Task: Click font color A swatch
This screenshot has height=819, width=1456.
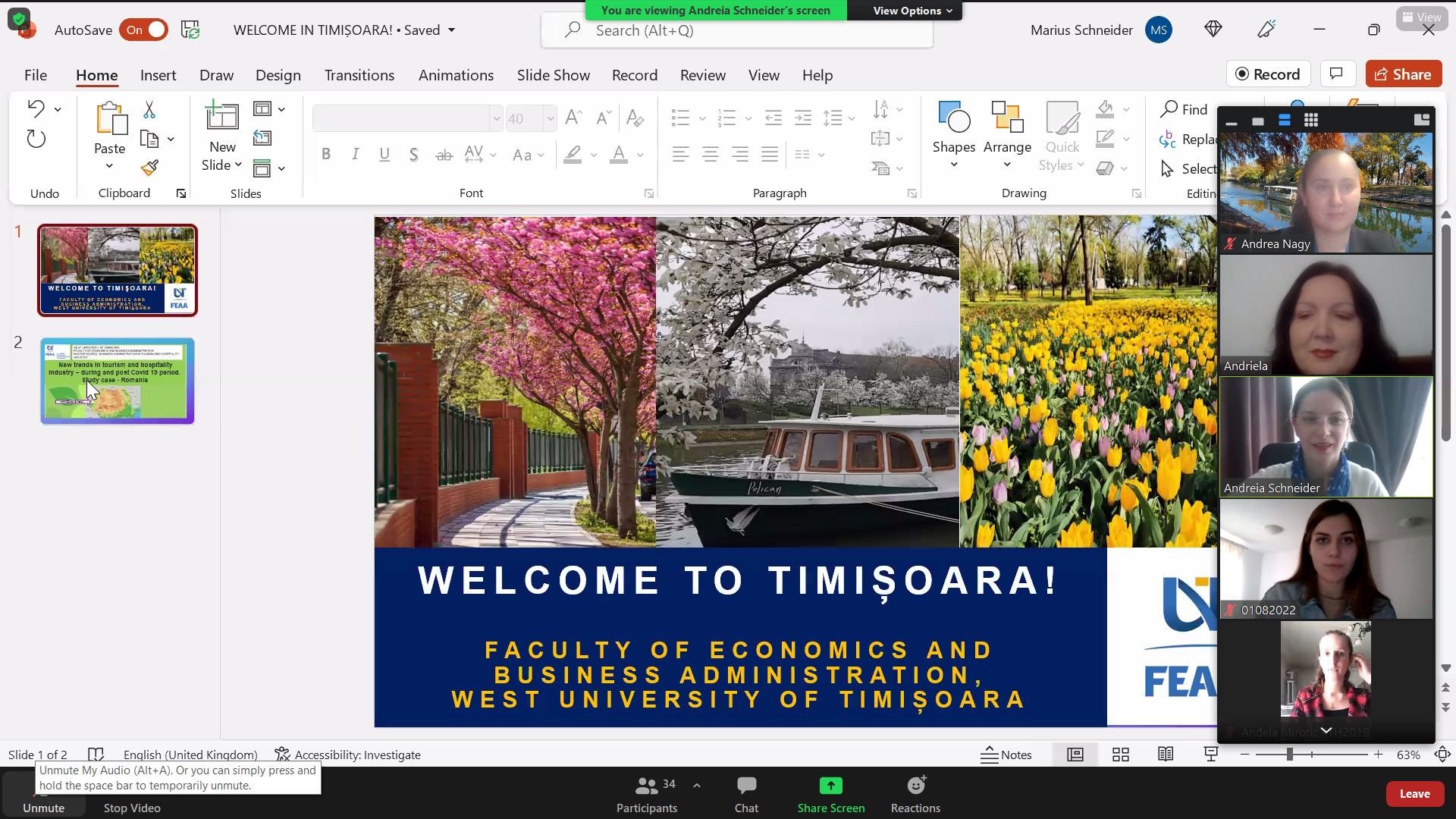Action: click(x=619, y=155)
